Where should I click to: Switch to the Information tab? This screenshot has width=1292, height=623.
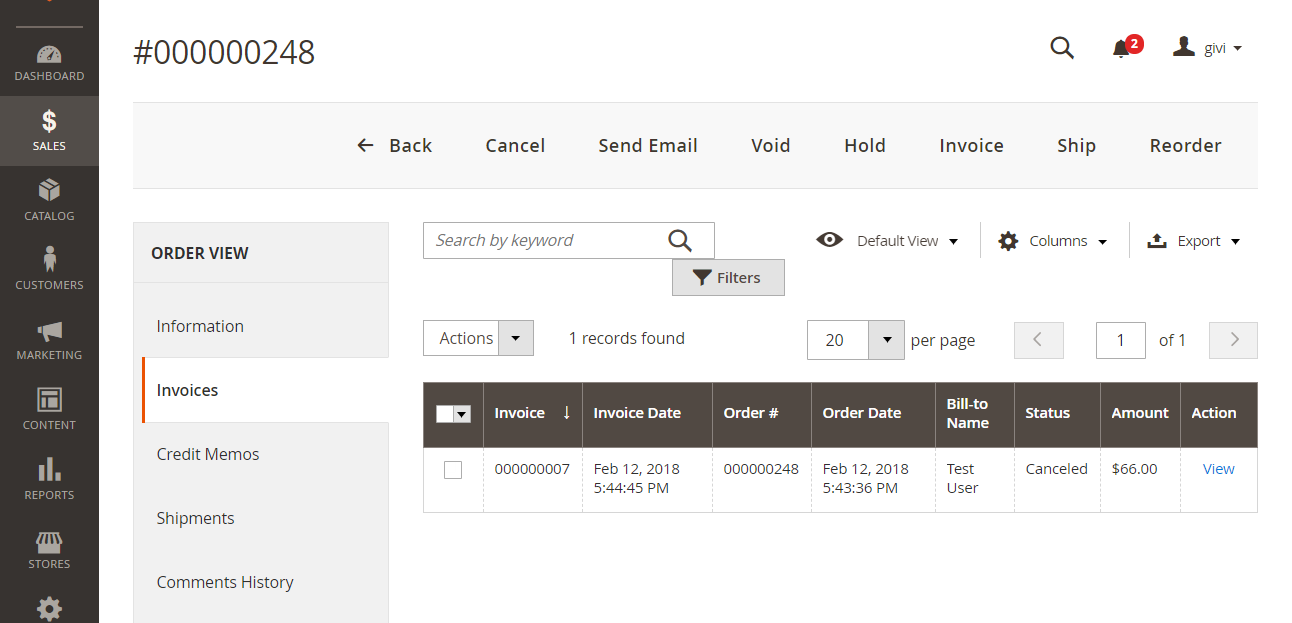click(x=261, y=326)
